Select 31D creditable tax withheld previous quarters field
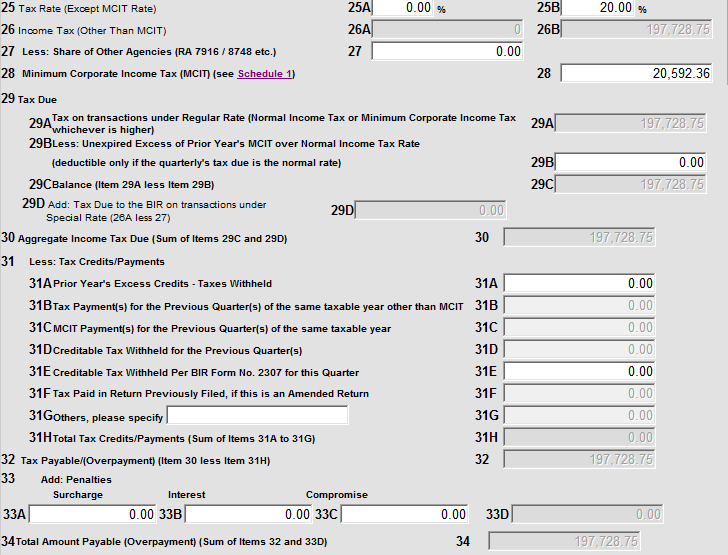This screenshot has height=555, width=728. click(579, 349)
